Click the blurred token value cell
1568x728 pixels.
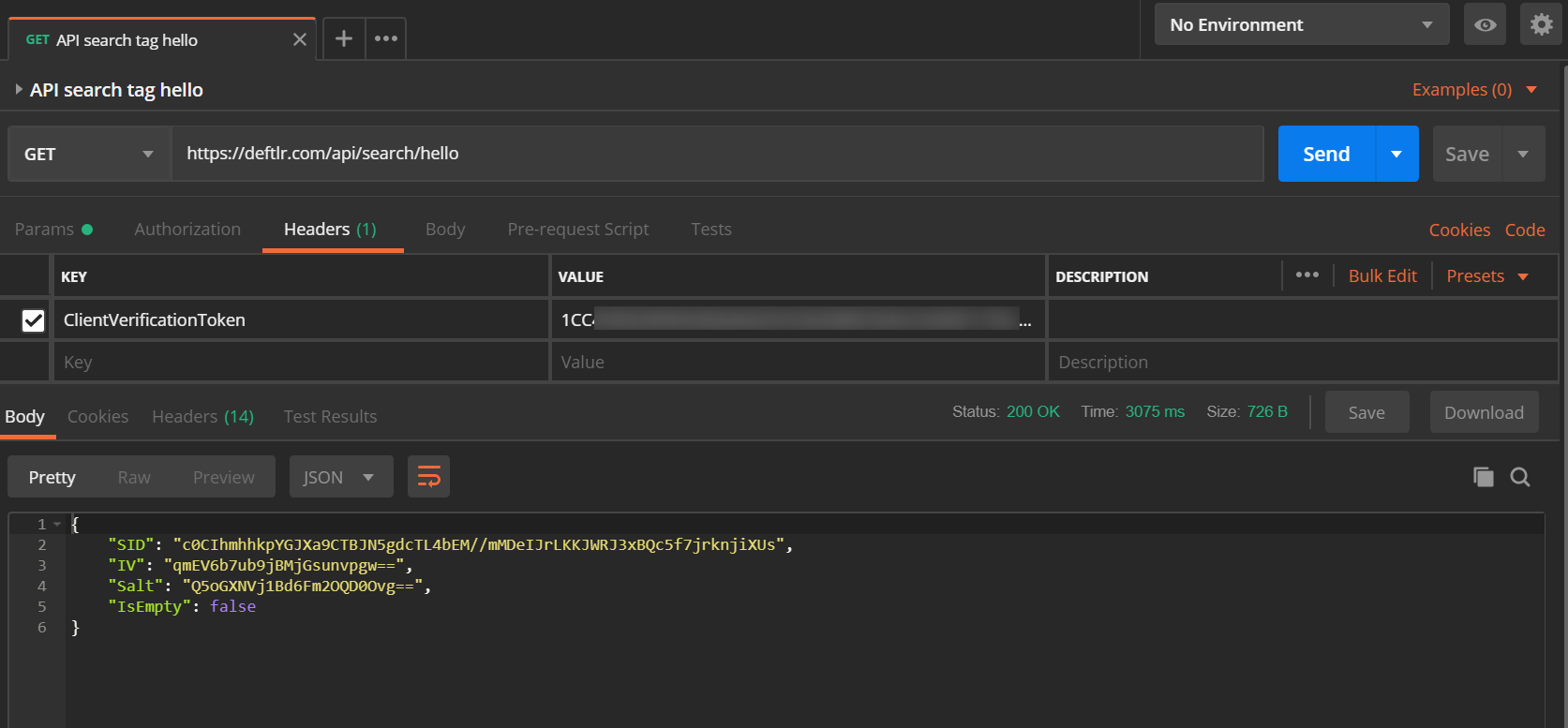point(798,320)
